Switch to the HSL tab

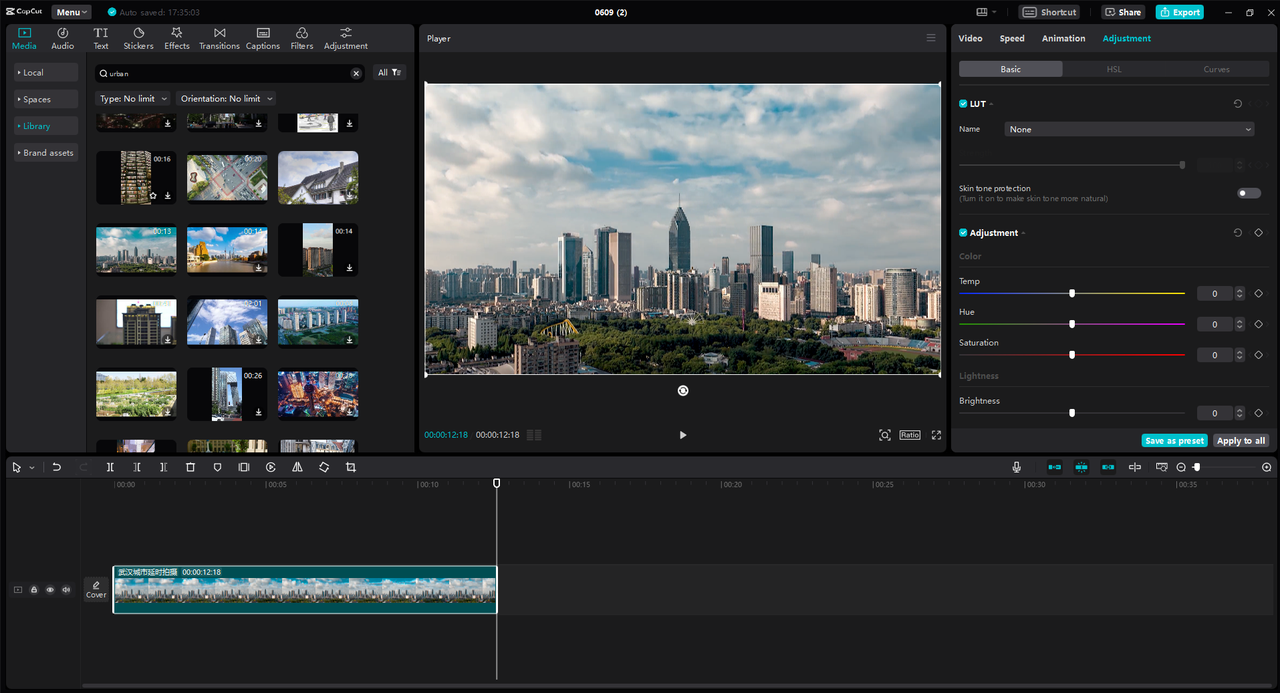(1113, 69)
